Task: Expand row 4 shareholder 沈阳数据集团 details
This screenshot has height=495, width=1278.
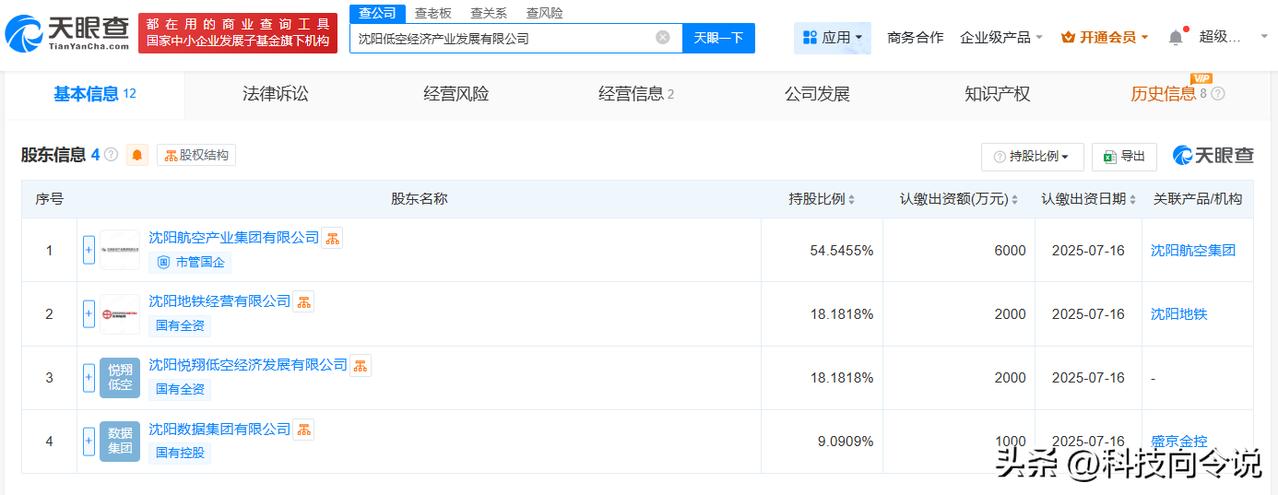Action: click(x=89, y=441)
